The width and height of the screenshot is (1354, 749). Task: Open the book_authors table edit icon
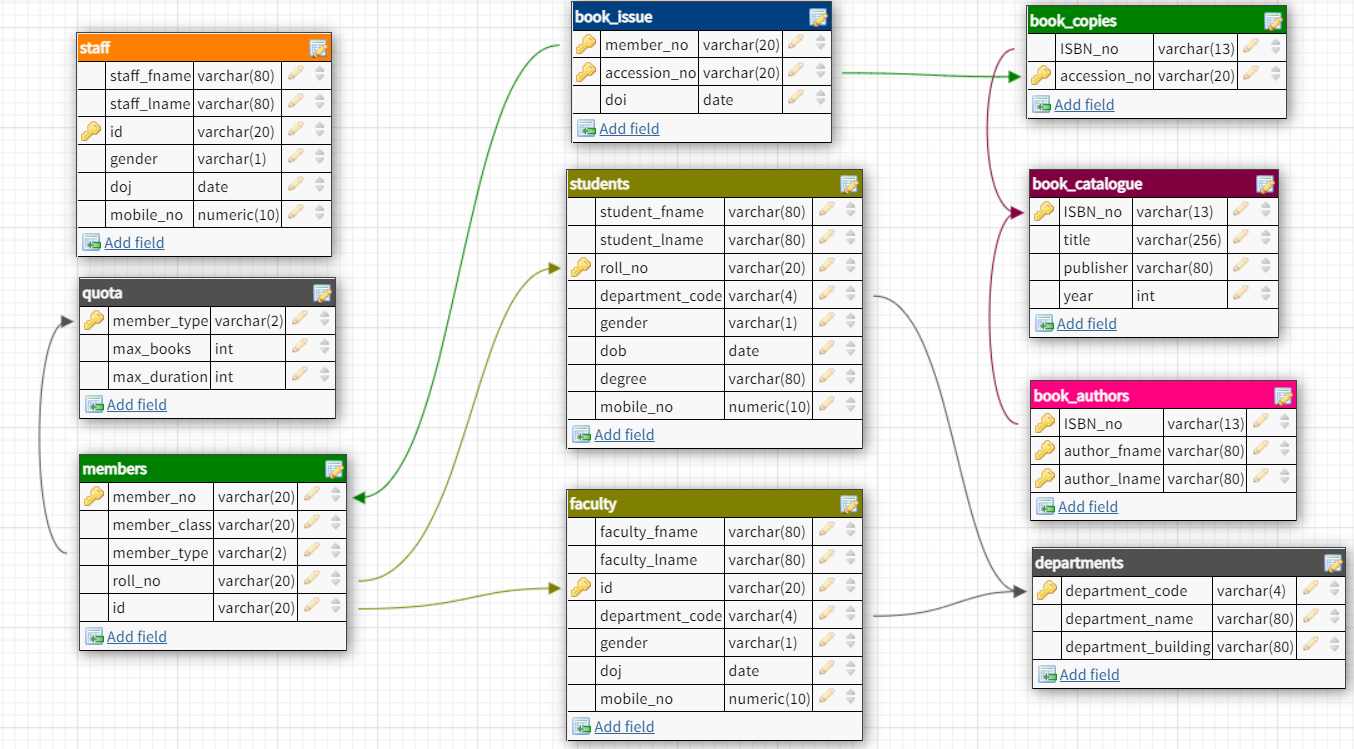(1283, 396)
